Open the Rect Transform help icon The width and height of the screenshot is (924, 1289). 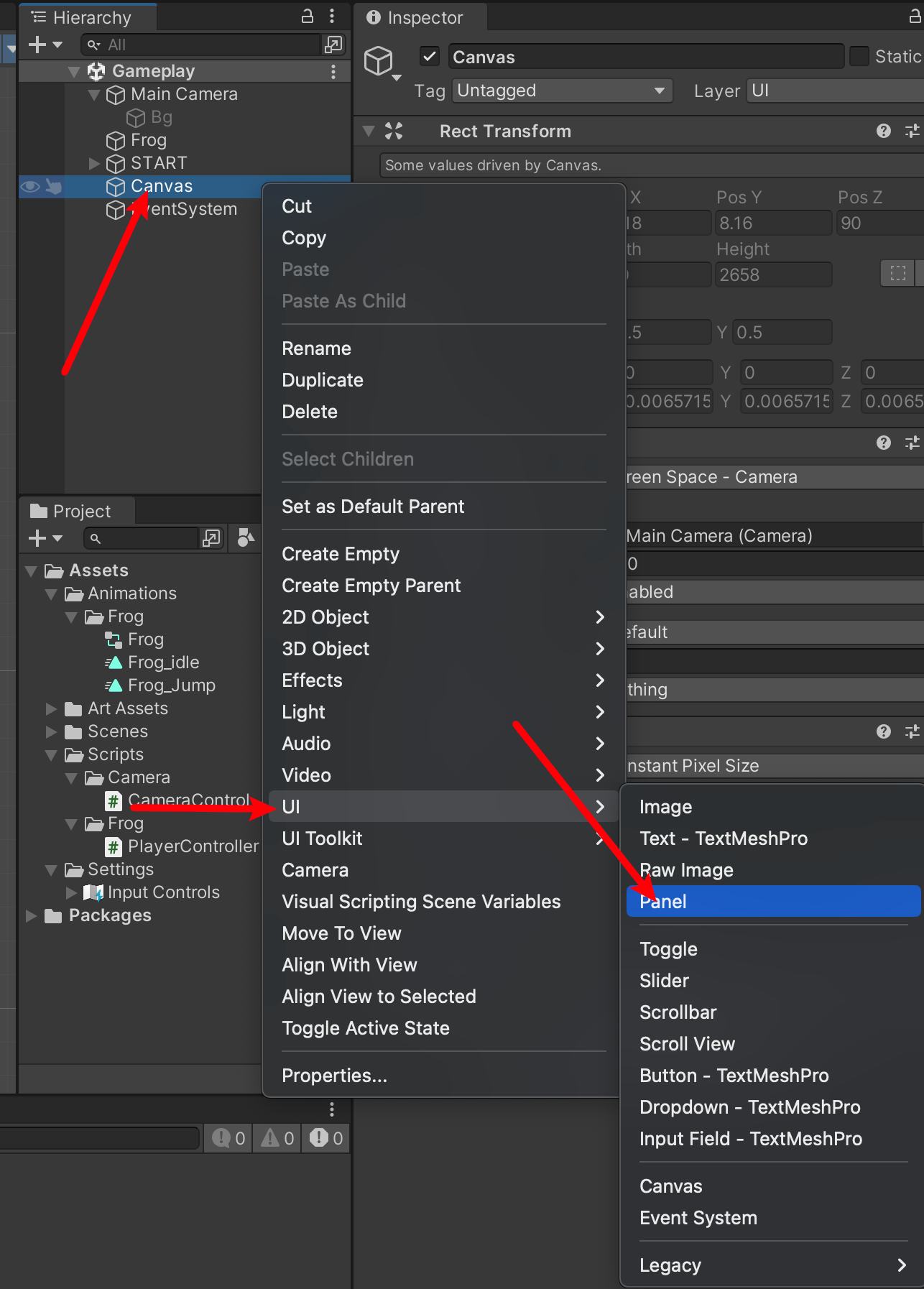(x=884, y=131)
